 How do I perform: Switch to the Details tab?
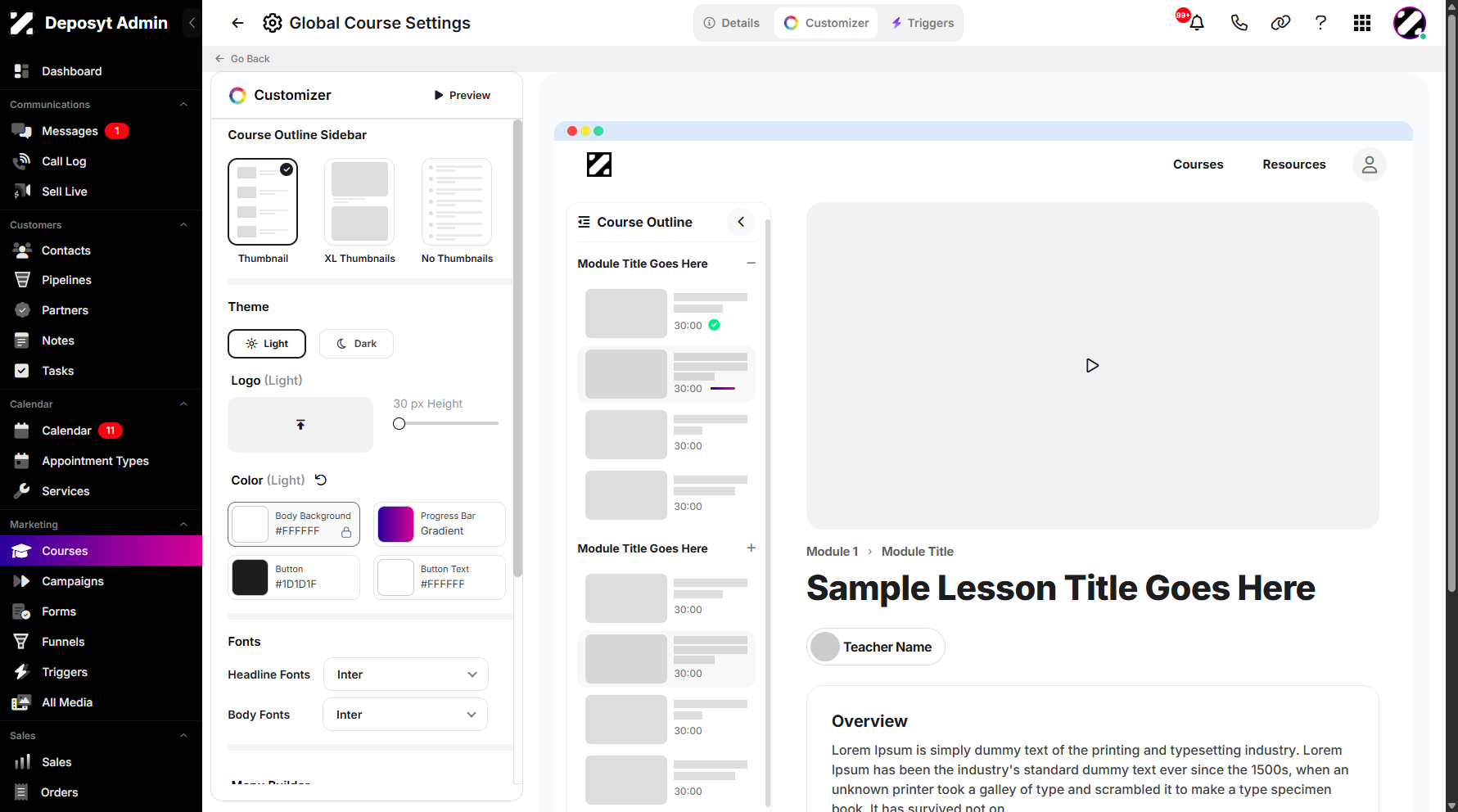[x=732, y=23]
